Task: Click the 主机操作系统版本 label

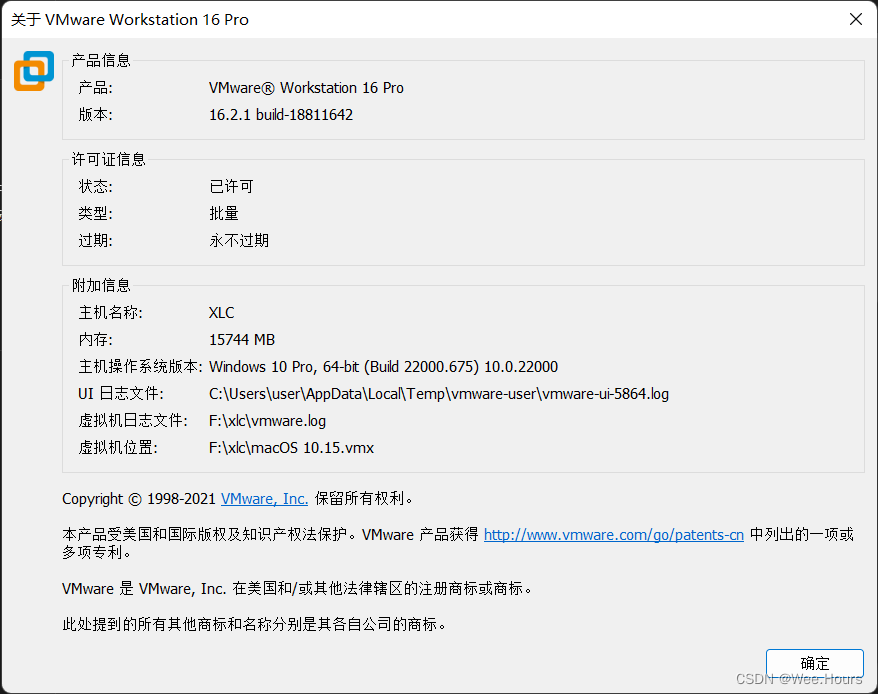Action: click(x=140, y=366)
